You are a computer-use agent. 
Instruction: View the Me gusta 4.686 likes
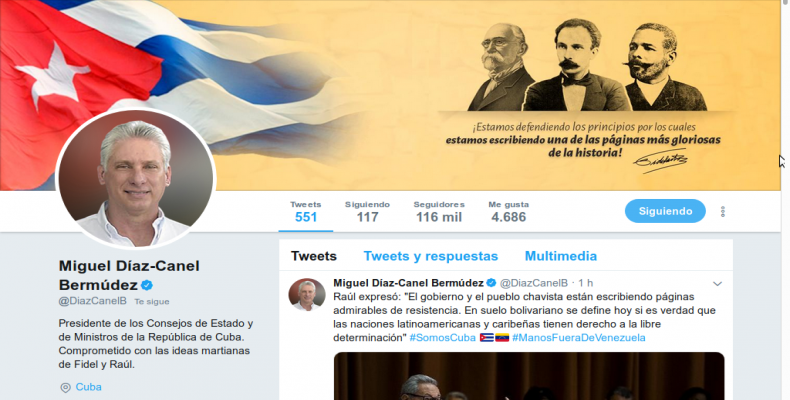point(508,212)
